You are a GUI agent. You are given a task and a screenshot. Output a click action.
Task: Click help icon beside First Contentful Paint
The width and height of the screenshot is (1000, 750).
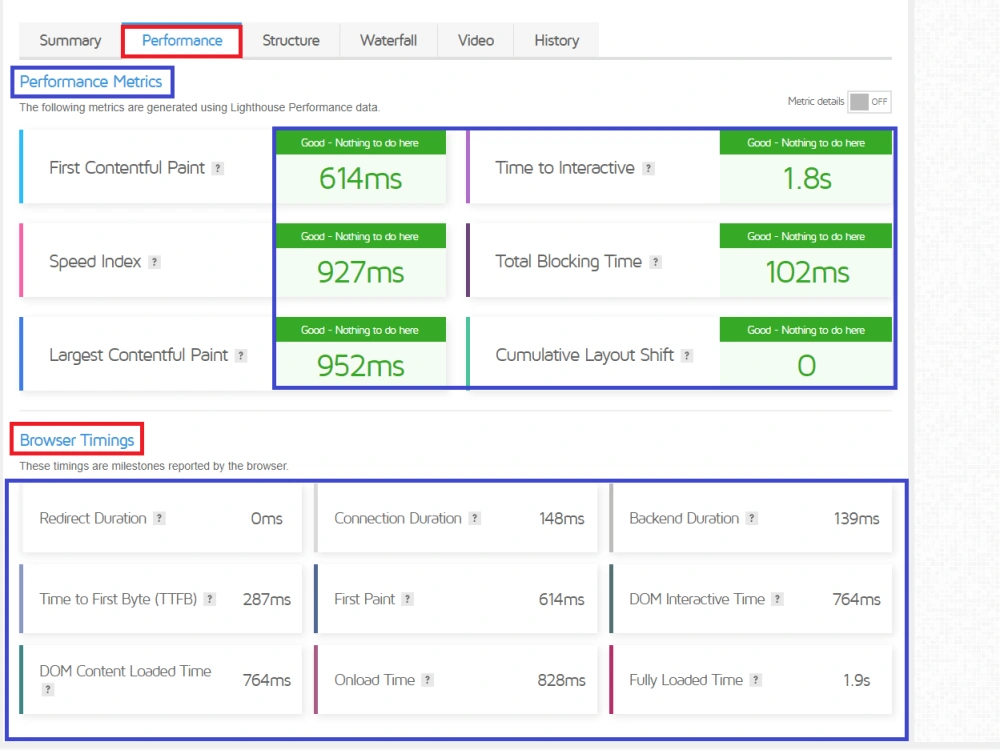218,168
